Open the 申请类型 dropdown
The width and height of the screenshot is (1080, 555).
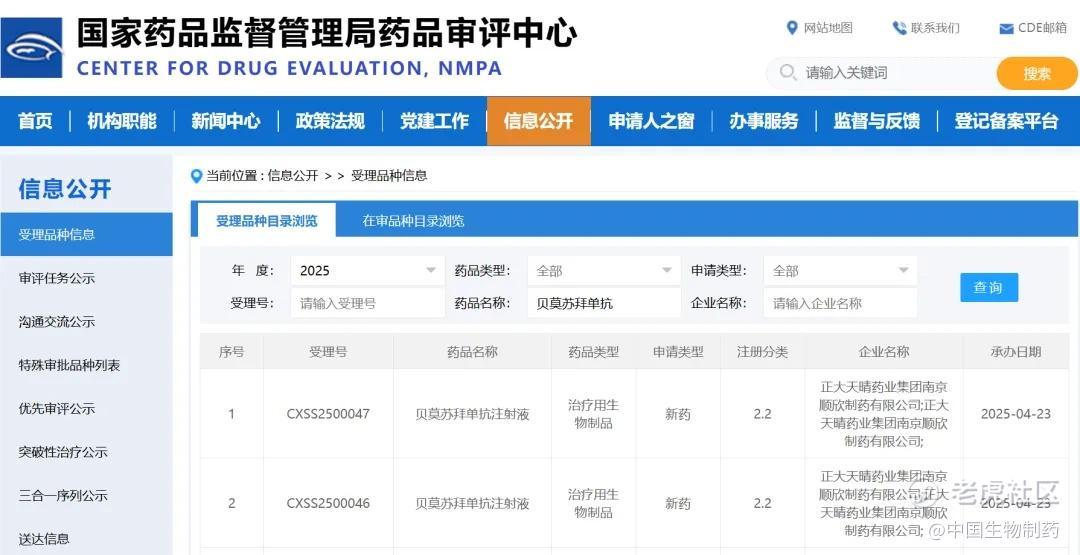(x=840, y=271)
